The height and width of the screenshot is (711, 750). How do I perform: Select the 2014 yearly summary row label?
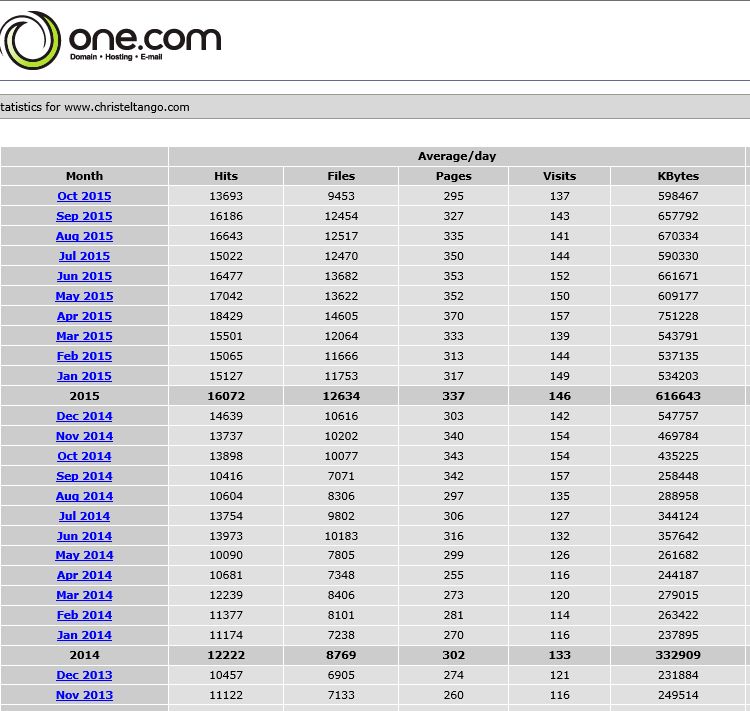pos(84,655)
